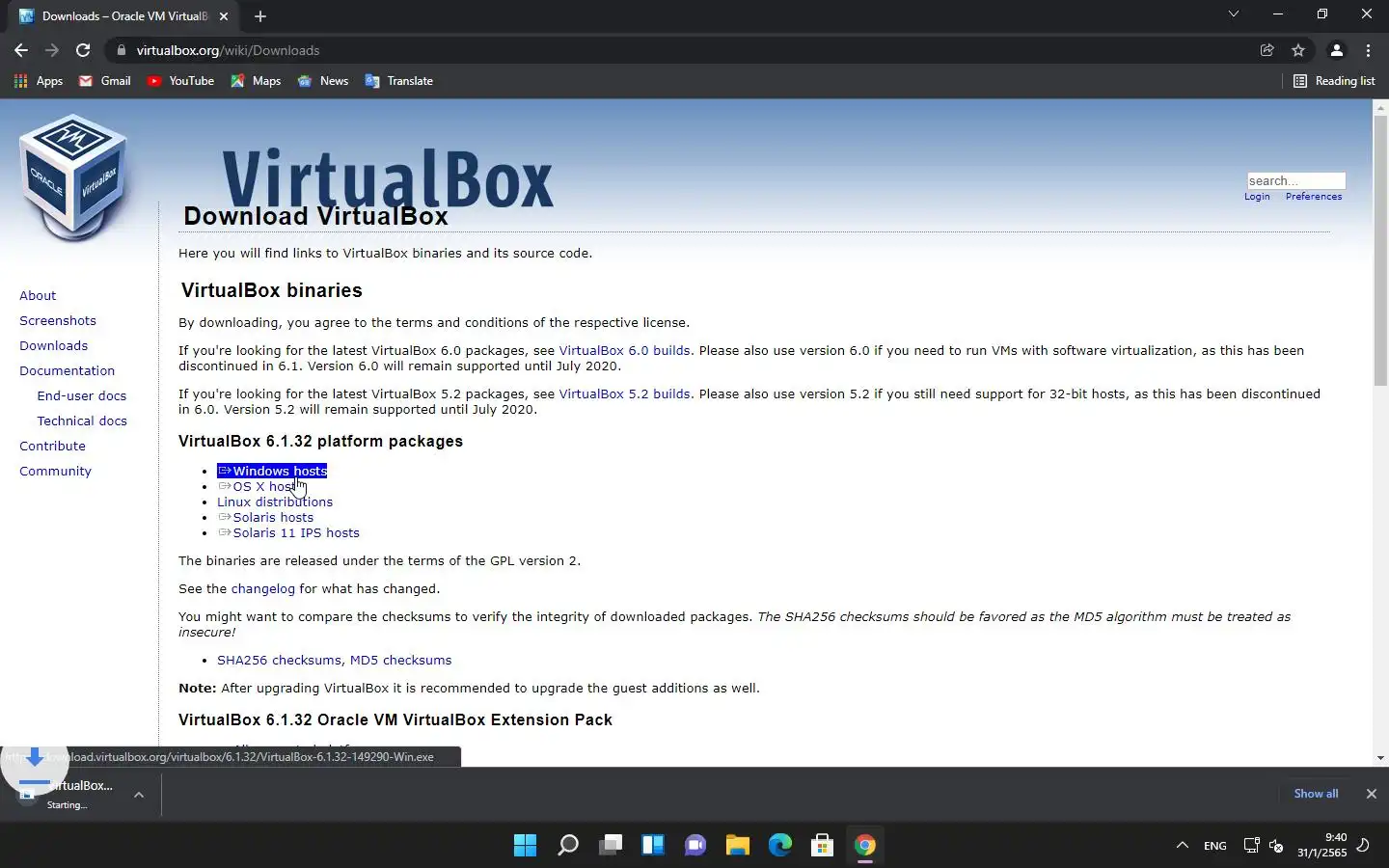
Task: Open taskbar Search
Action: coord(567,846)
